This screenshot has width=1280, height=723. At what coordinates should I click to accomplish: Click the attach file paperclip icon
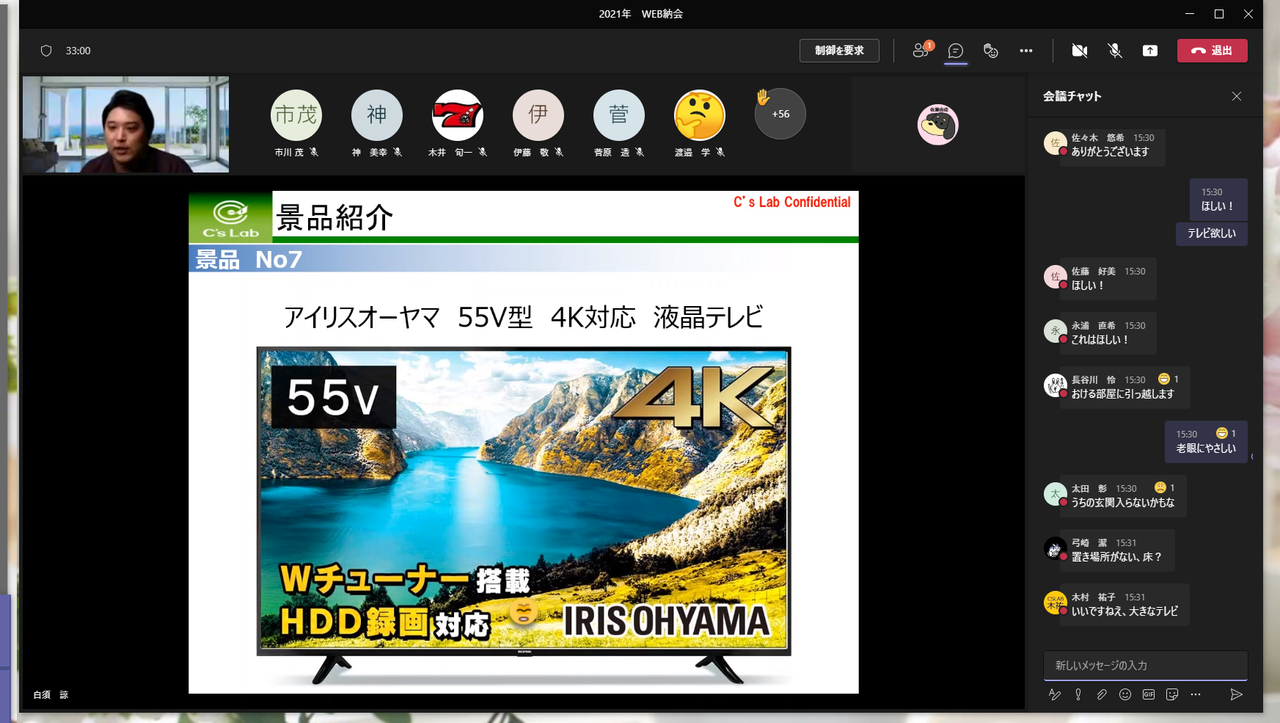coord(1101,694)
